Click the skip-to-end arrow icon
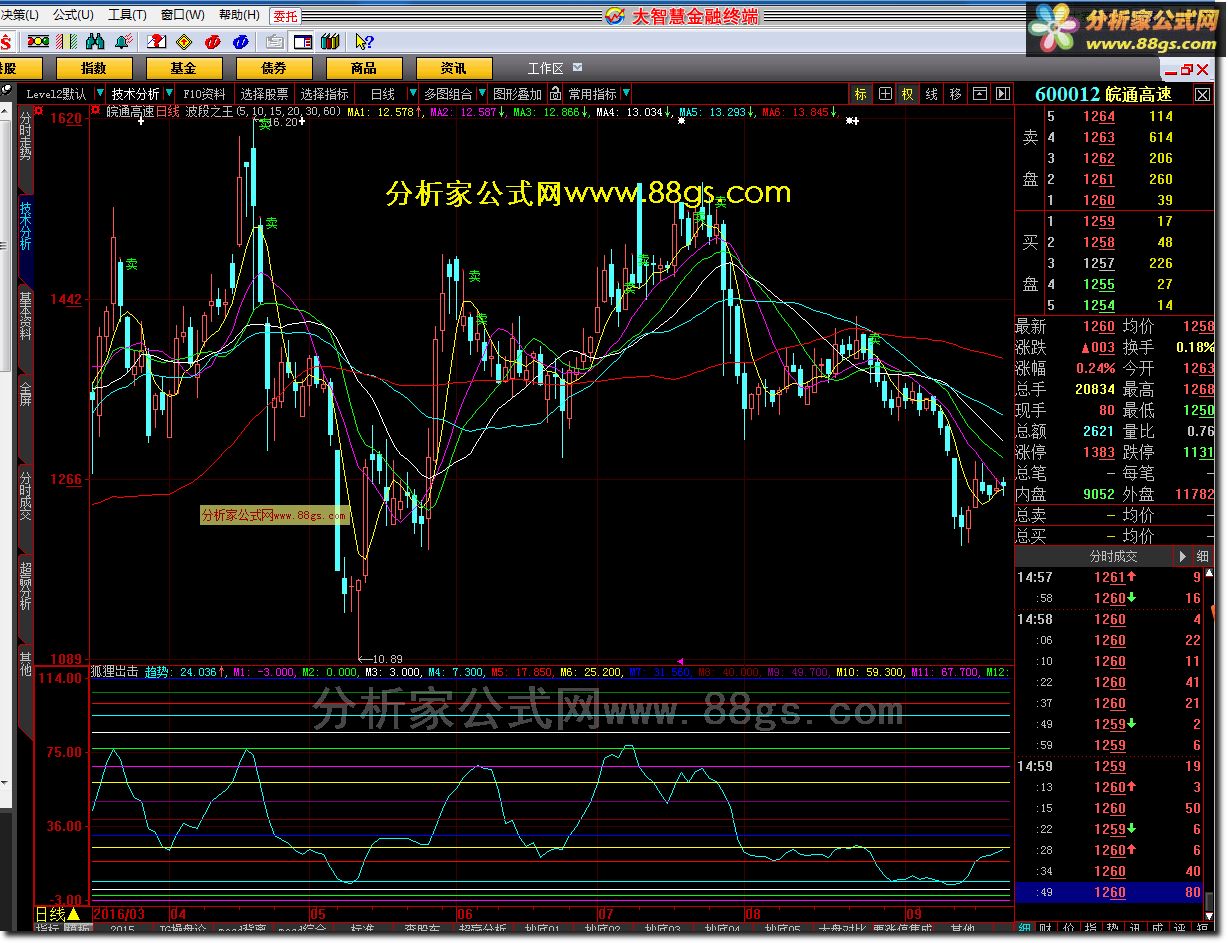 (x=1002, y=94)
